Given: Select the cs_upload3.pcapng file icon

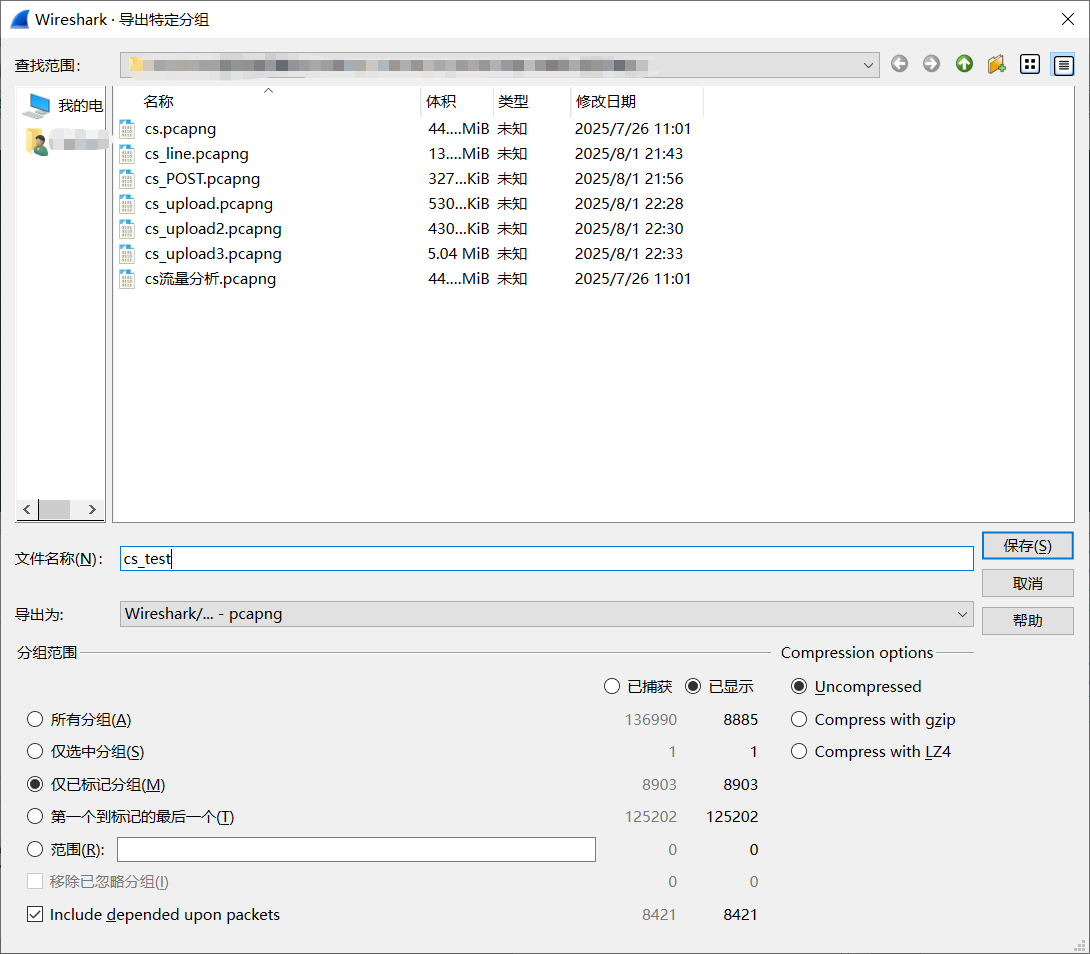Looking at the screenshot, I should click(x=127, y=254).
